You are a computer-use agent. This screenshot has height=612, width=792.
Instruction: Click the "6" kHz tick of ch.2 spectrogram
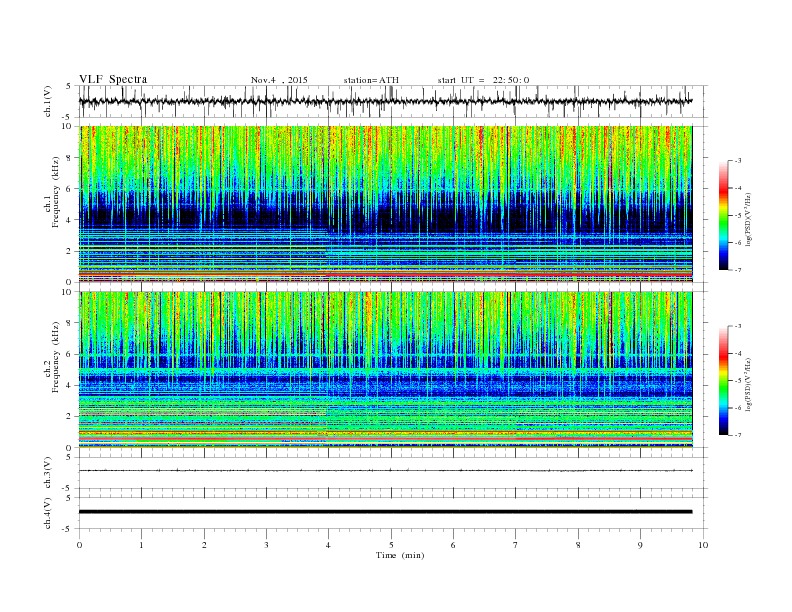pyautogui.click(x=69, y=354)
